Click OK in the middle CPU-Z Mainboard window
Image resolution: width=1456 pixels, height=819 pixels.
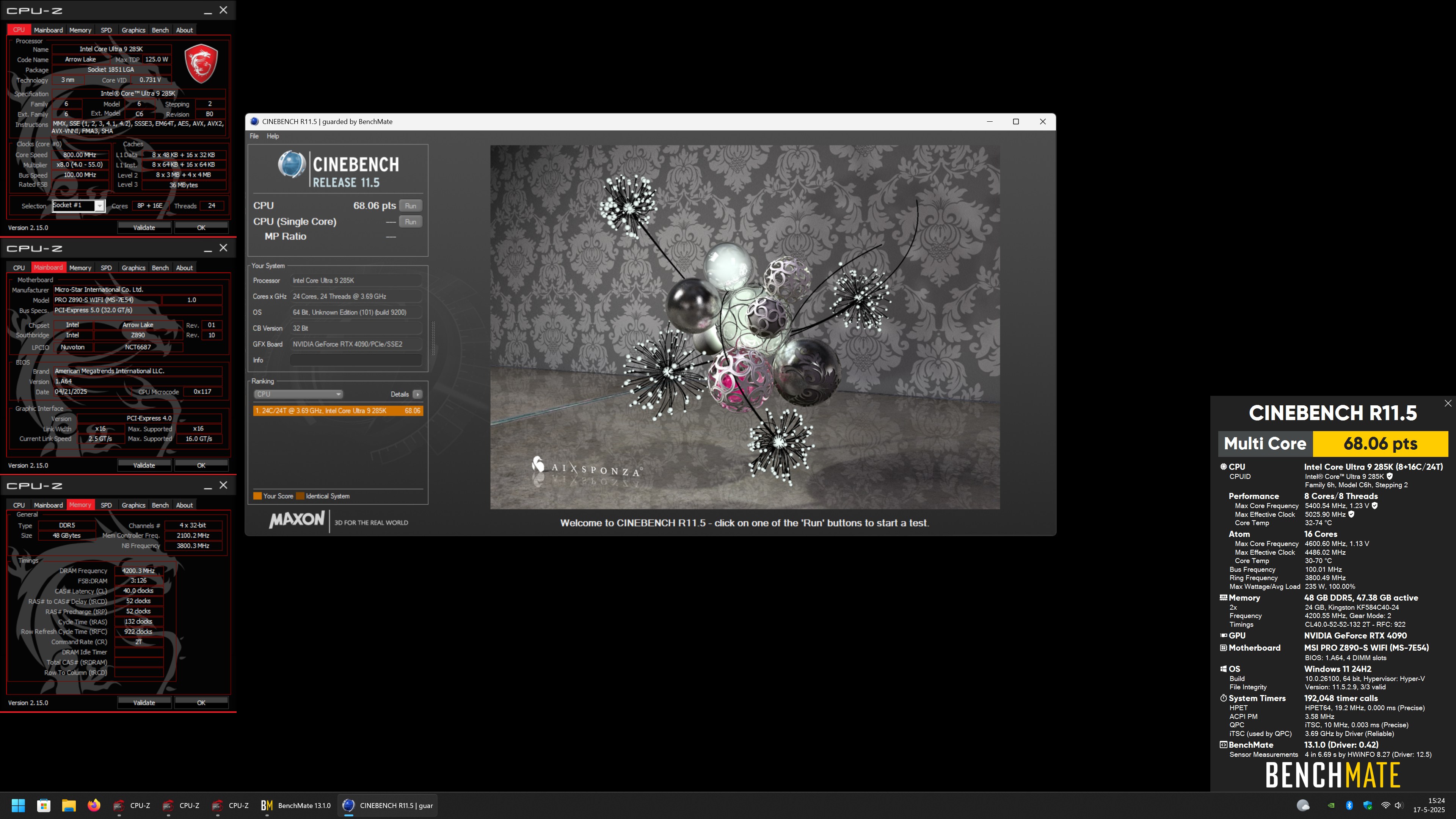(201, 465)
